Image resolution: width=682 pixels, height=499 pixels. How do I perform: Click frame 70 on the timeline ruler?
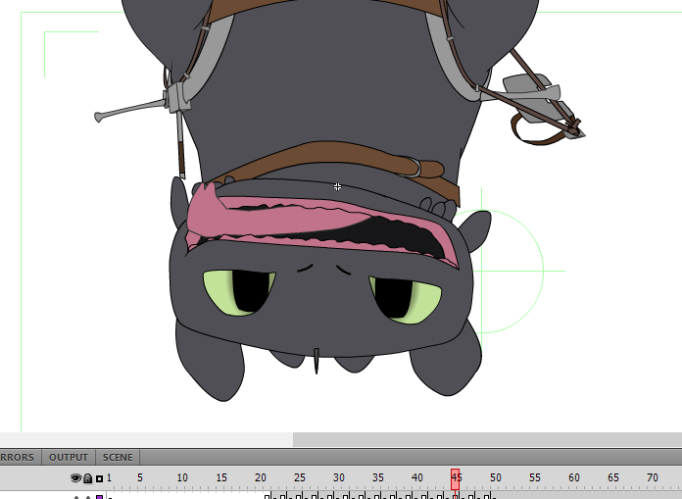click(x=652, y=478)
